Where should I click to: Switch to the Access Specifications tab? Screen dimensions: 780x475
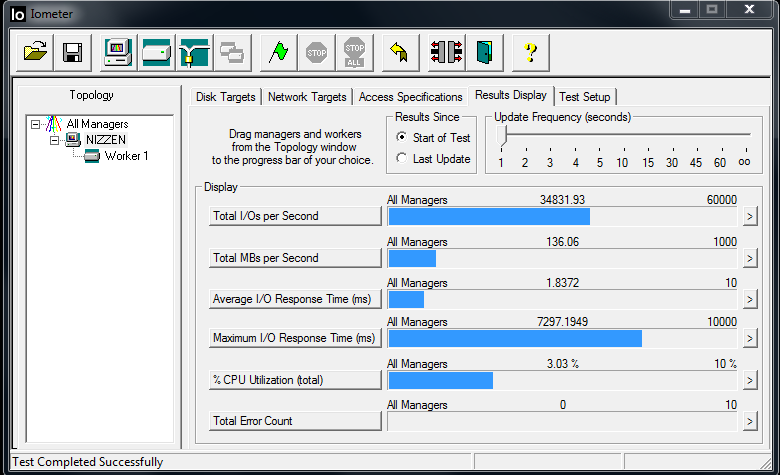pyautogui.click(x=410, y=97)
